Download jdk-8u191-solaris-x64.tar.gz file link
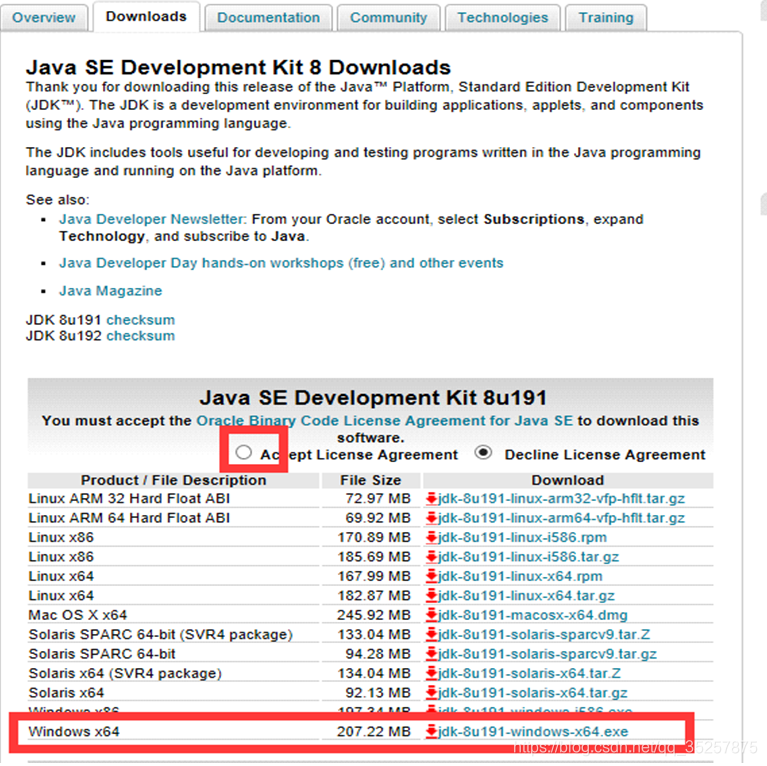The width and height of the screenshot is (767, 766). click(x=533, y=693)
